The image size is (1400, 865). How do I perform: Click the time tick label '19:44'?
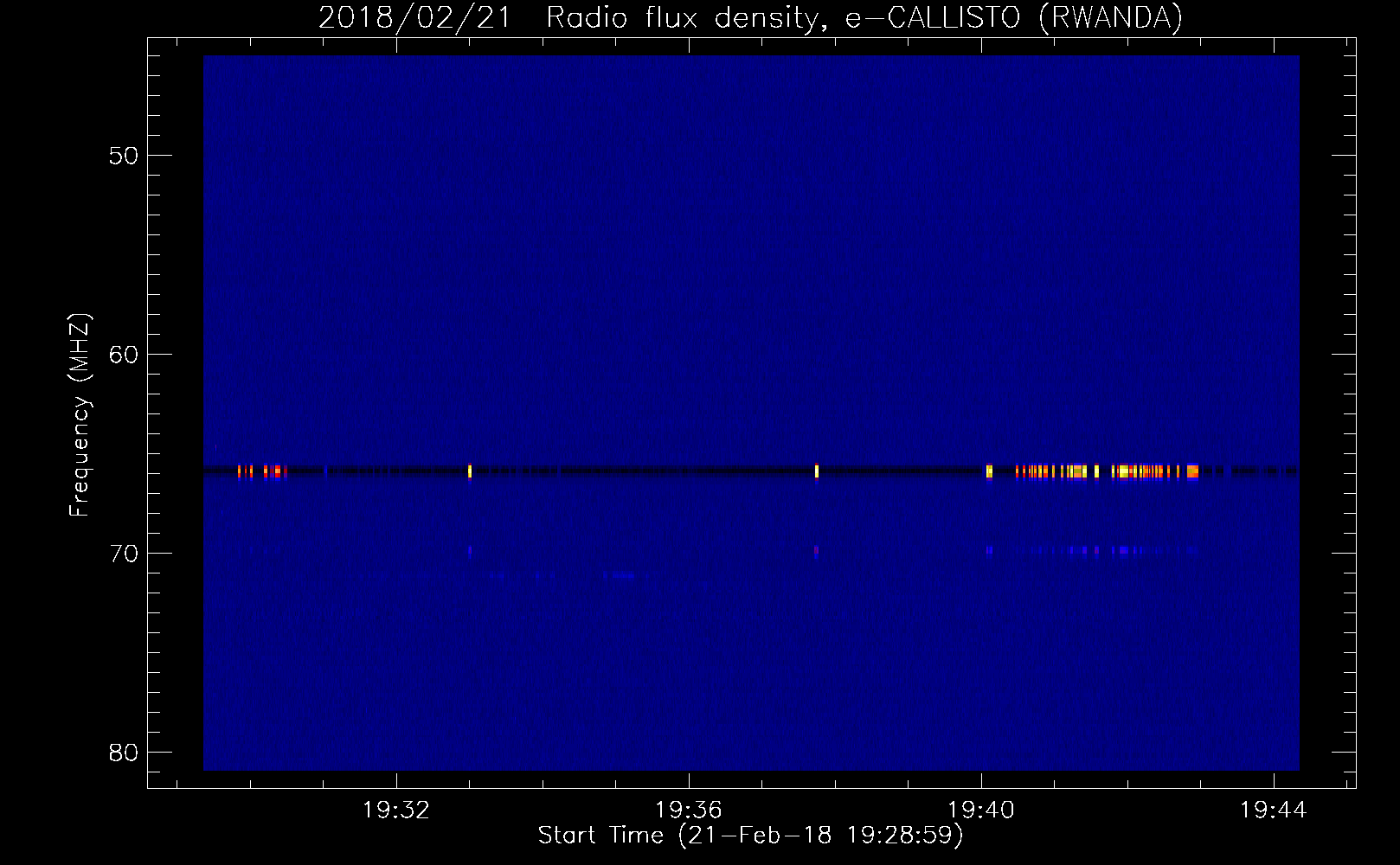point(1273,811)
